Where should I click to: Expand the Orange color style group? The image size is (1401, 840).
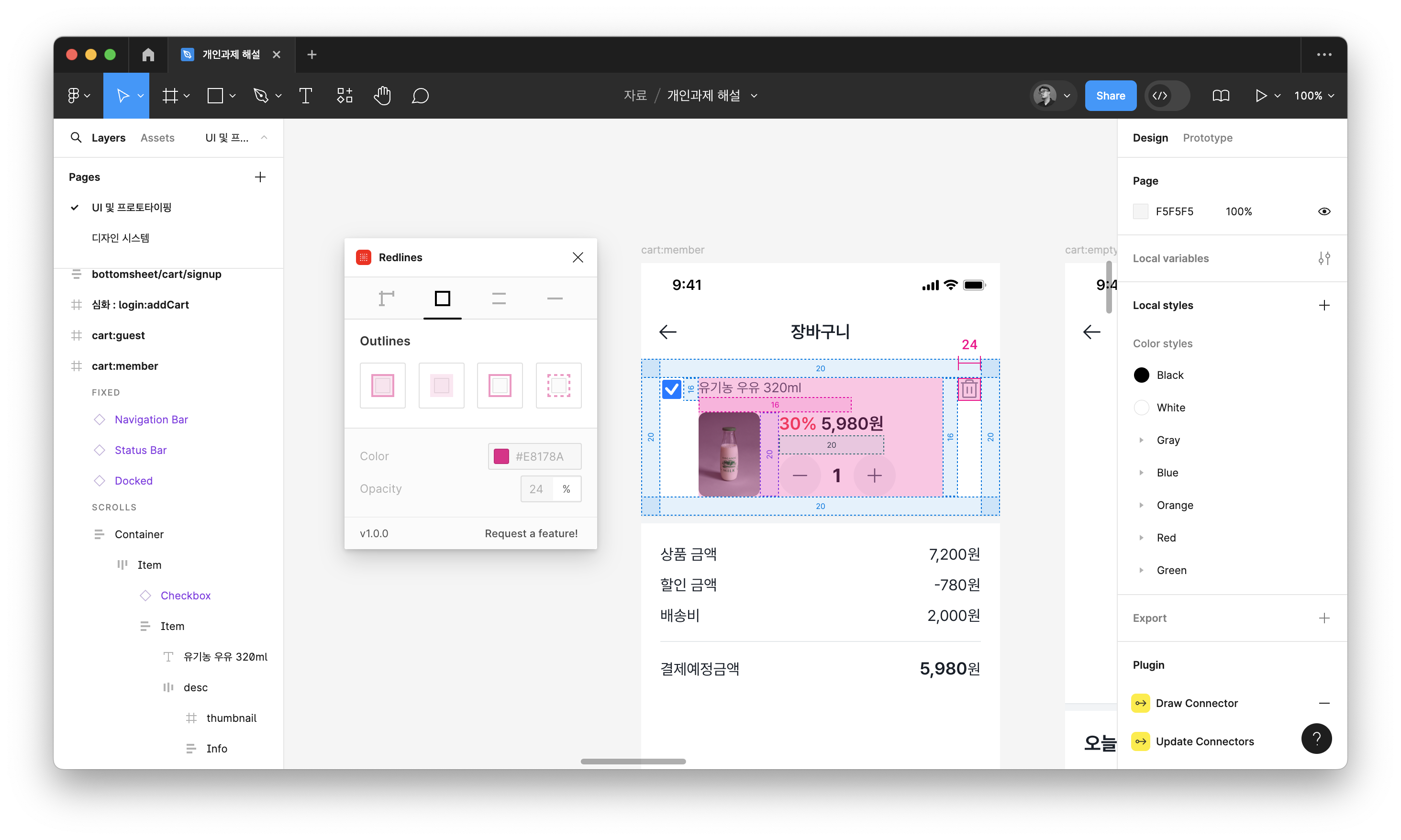click(x=1141, y=505)
